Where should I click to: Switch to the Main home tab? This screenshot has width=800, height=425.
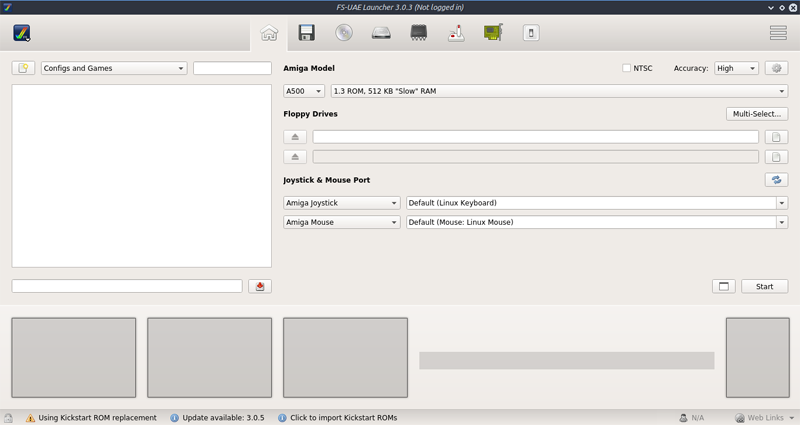coord(269,33)
